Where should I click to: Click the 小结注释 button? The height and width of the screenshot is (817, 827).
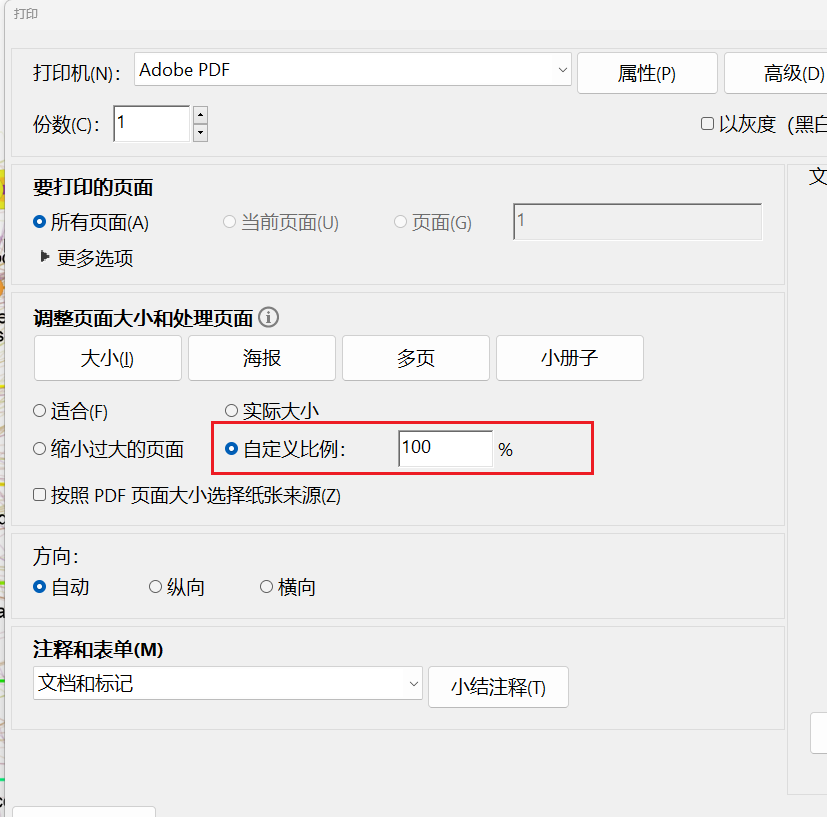[498, 687]
